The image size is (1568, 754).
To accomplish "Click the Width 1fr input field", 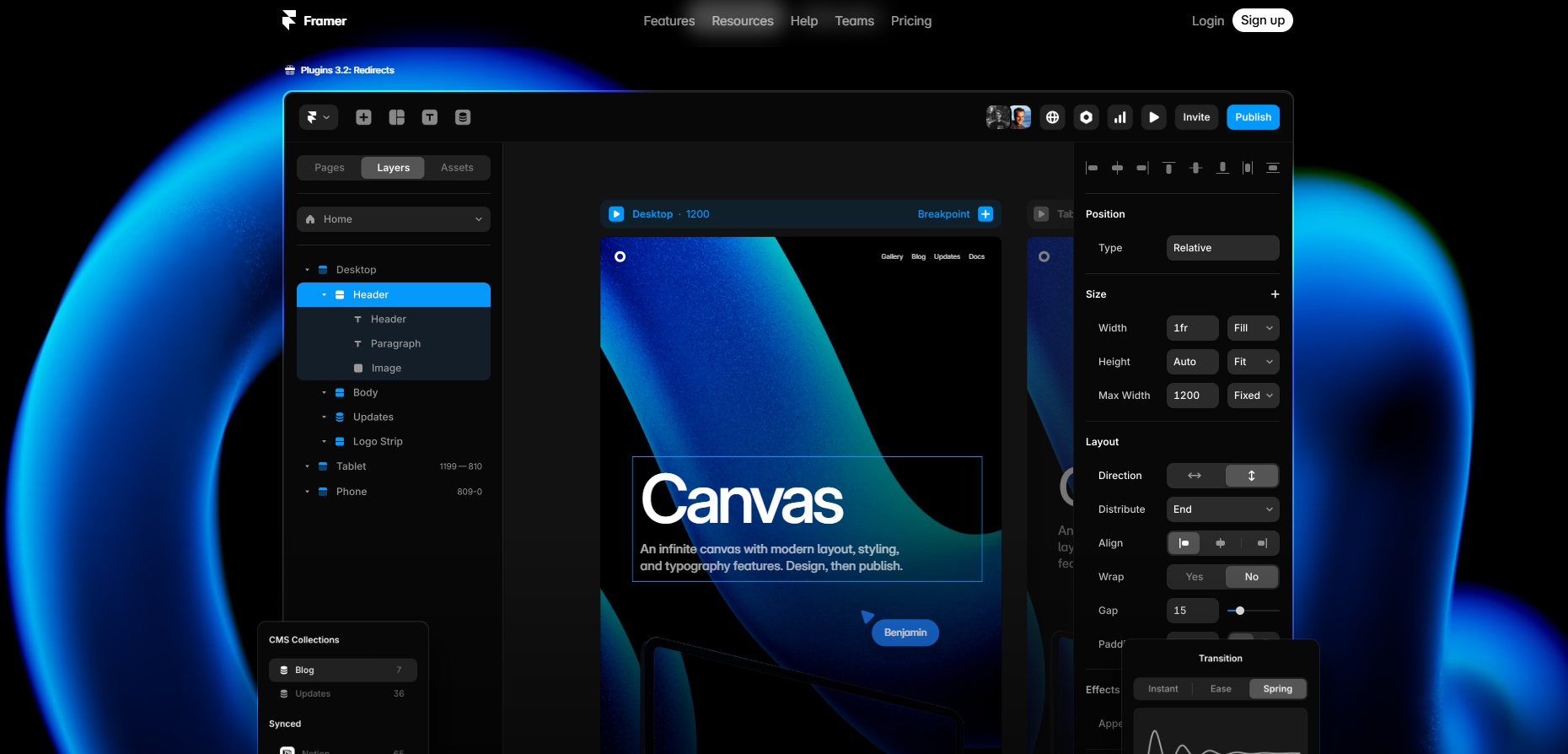I will (1192, 328).
